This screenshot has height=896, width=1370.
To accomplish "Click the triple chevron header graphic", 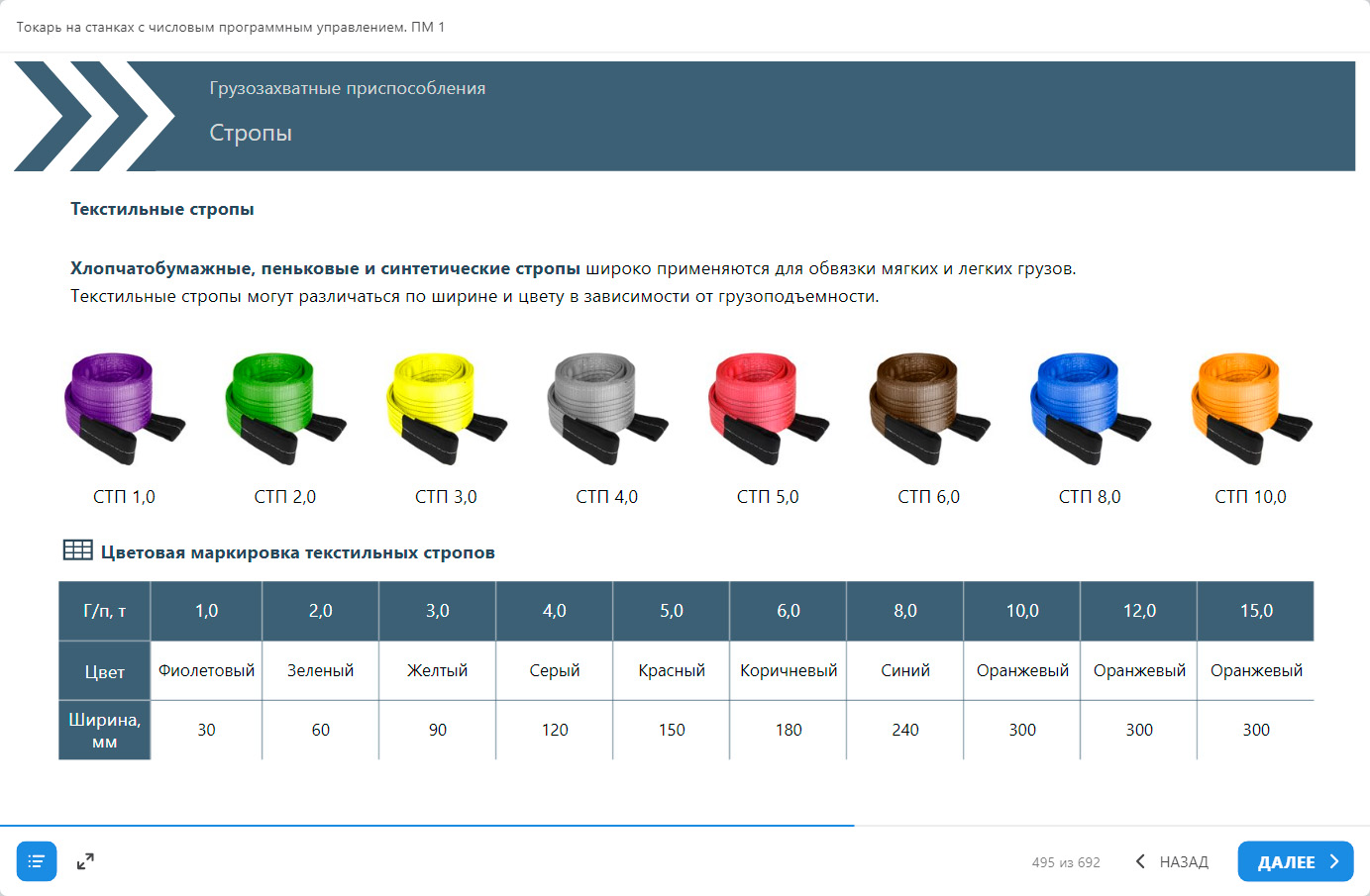I will tap(94, 116).
